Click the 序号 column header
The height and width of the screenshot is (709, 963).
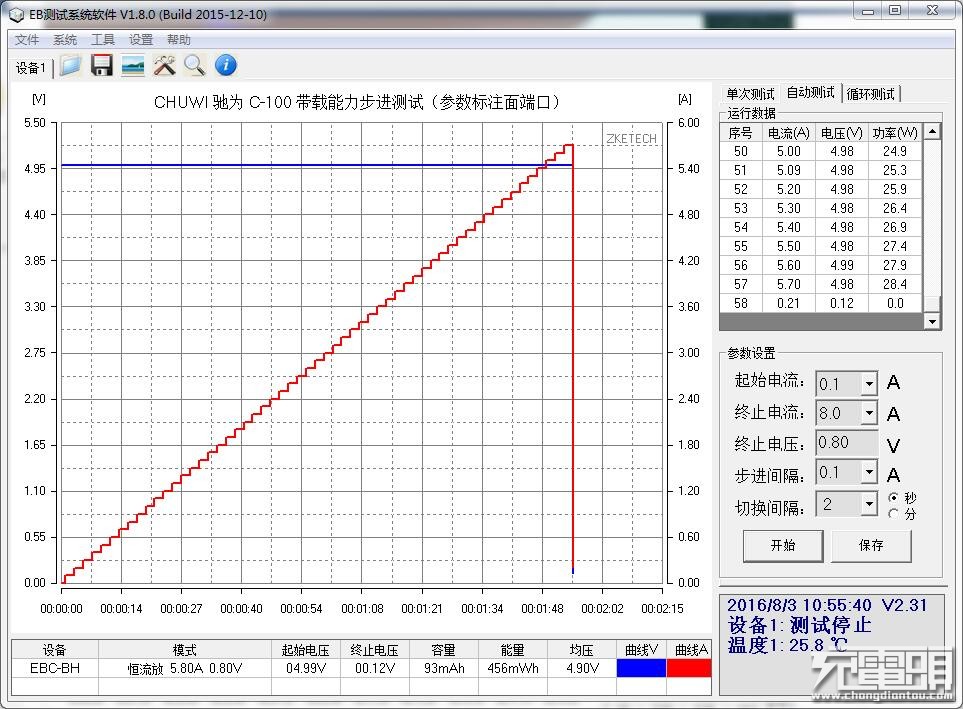(741, 133)
